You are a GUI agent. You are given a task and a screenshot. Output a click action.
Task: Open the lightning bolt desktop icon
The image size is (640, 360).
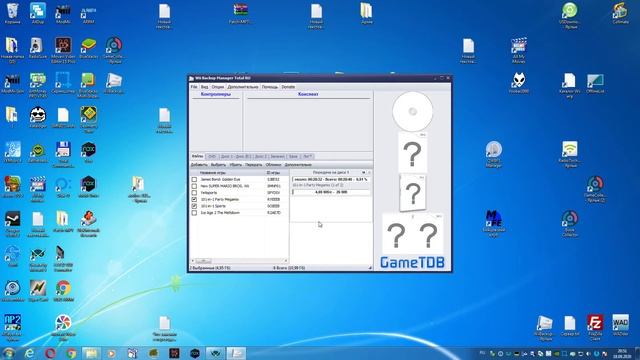coord(38,291)
